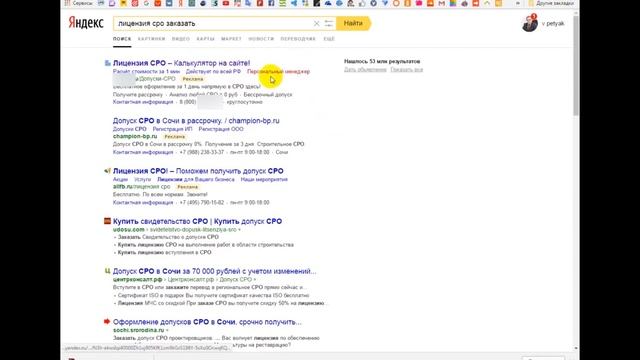Click the Наши мероприятия sitelink

click(x=264, y=179)
